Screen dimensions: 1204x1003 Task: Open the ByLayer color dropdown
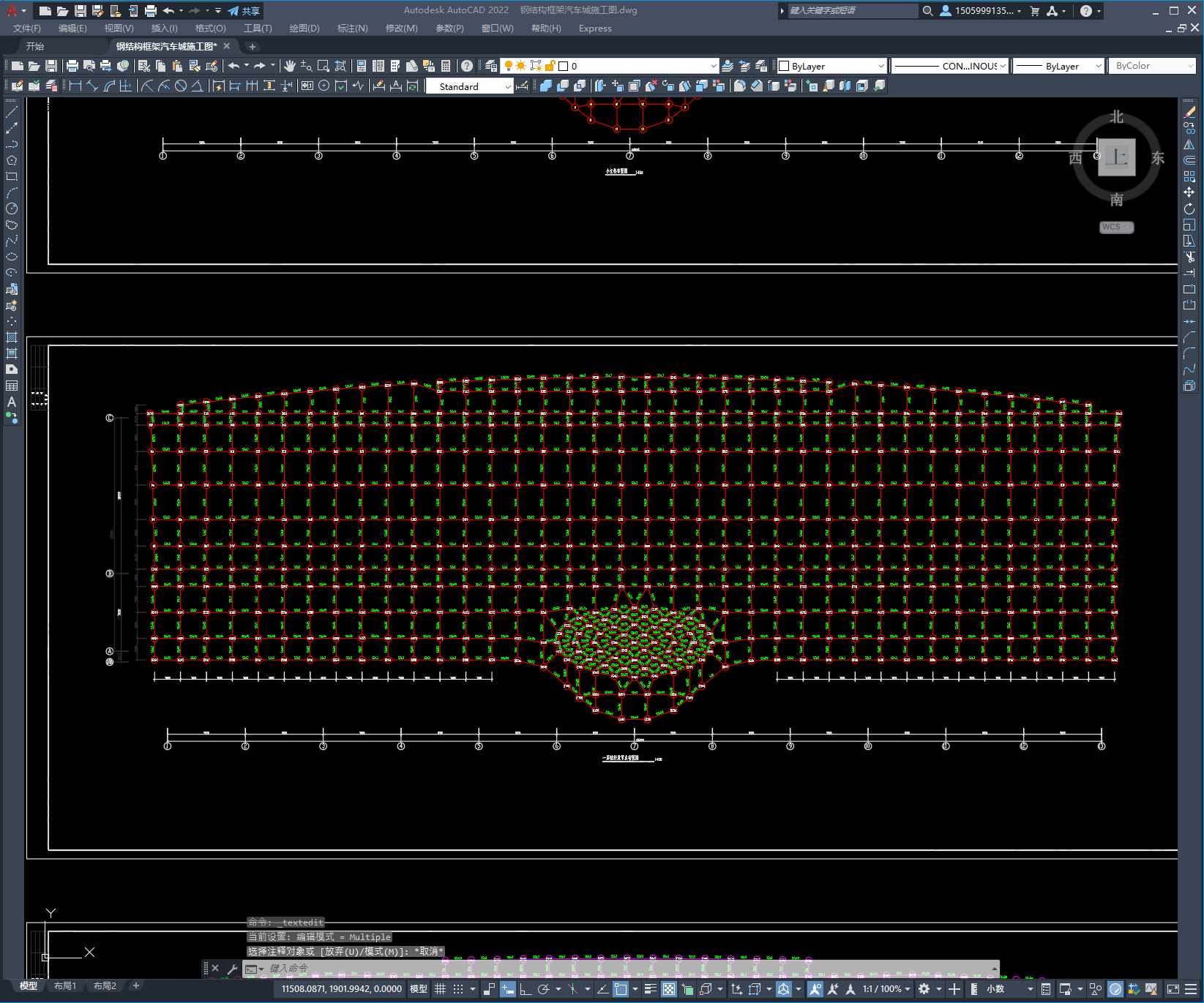tap(831, 66)
